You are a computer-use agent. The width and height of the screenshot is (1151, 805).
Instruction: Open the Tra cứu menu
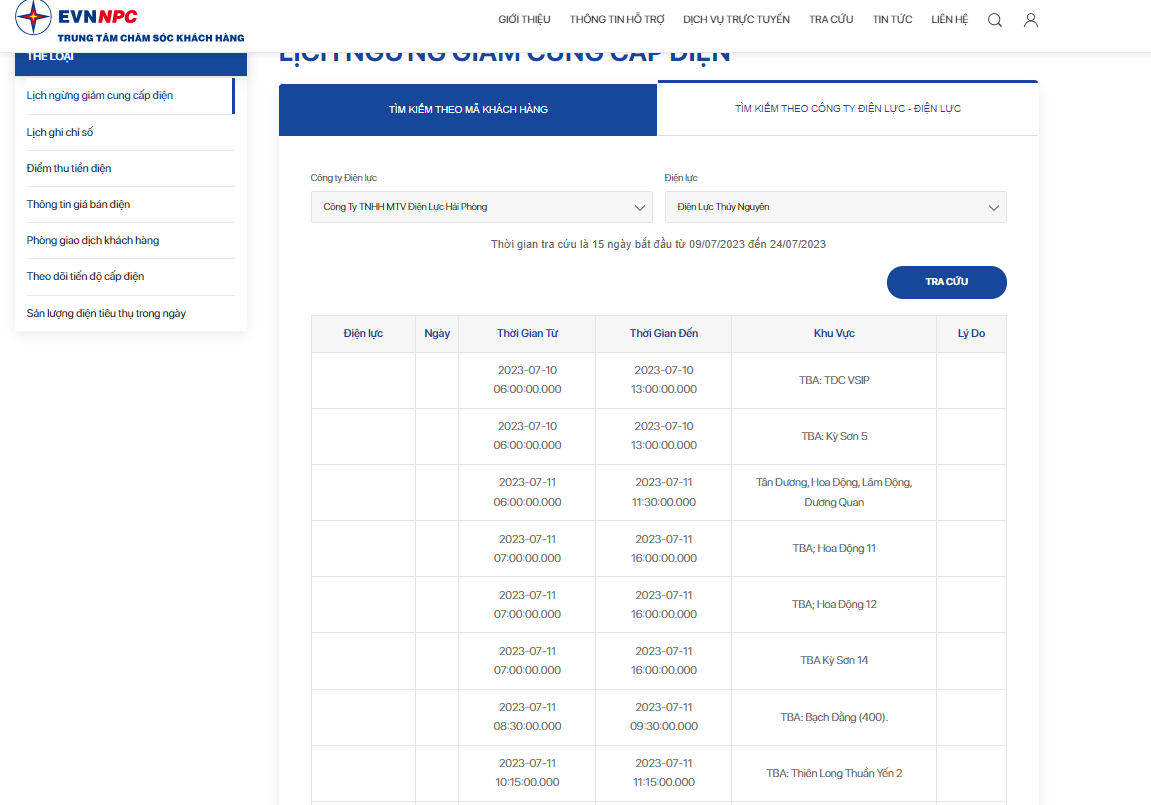tap(831, 19)
